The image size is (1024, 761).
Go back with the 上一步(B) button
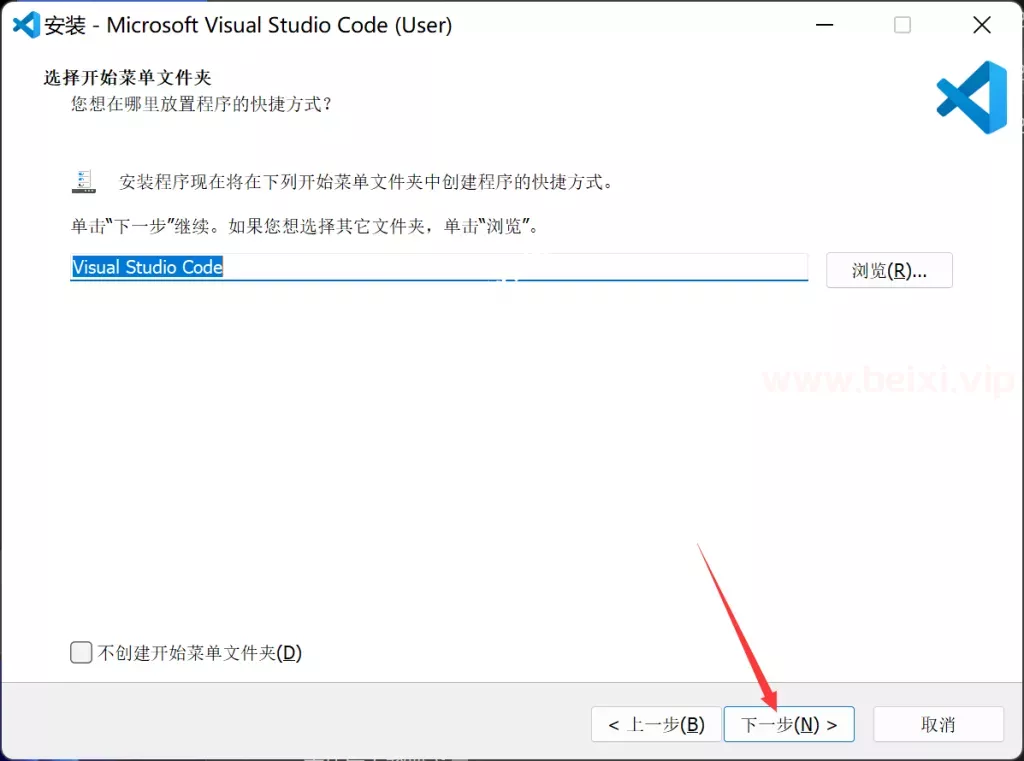(656, 724)
